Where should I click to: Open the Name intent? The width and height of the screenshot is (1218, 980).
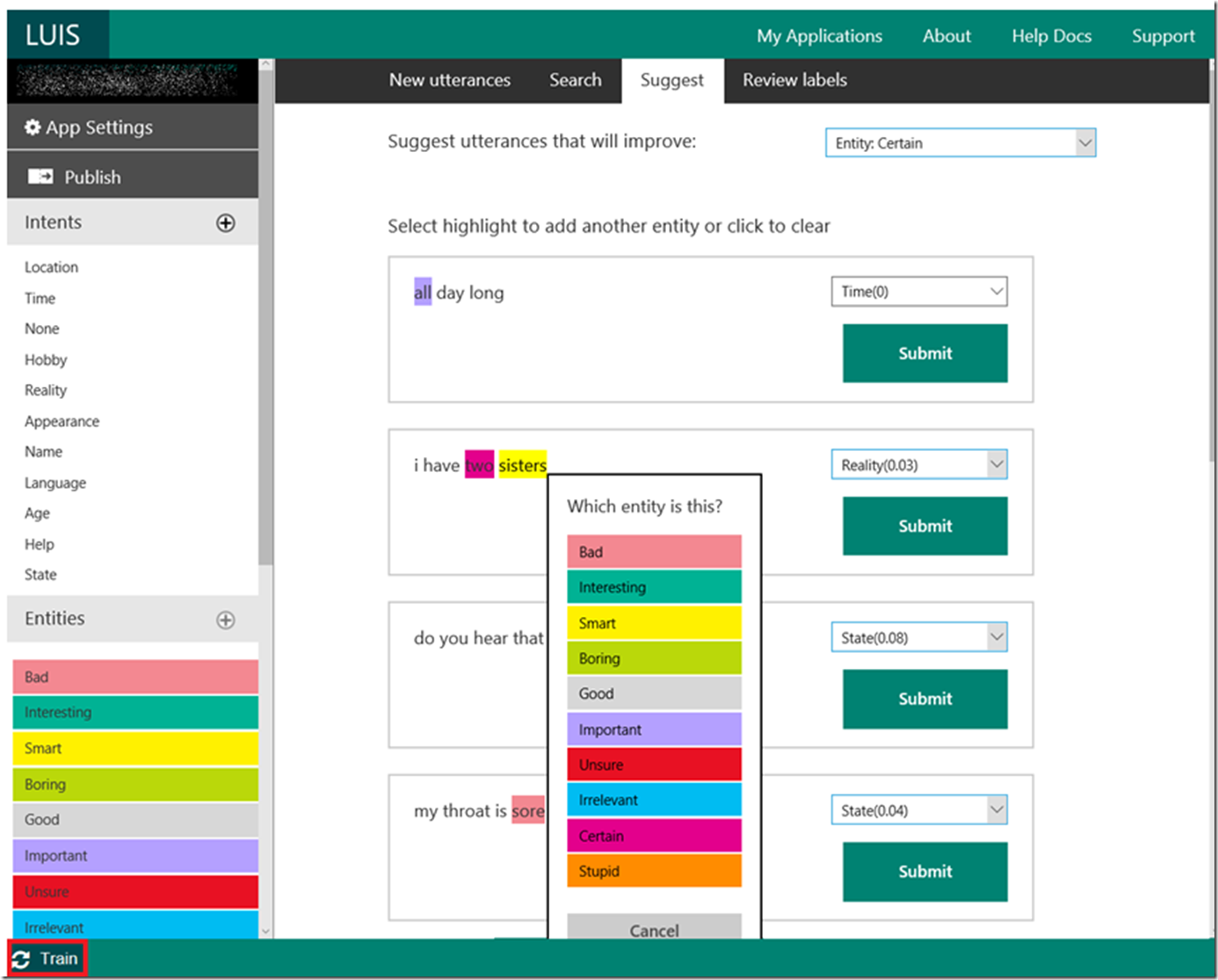tap(43, 452)
